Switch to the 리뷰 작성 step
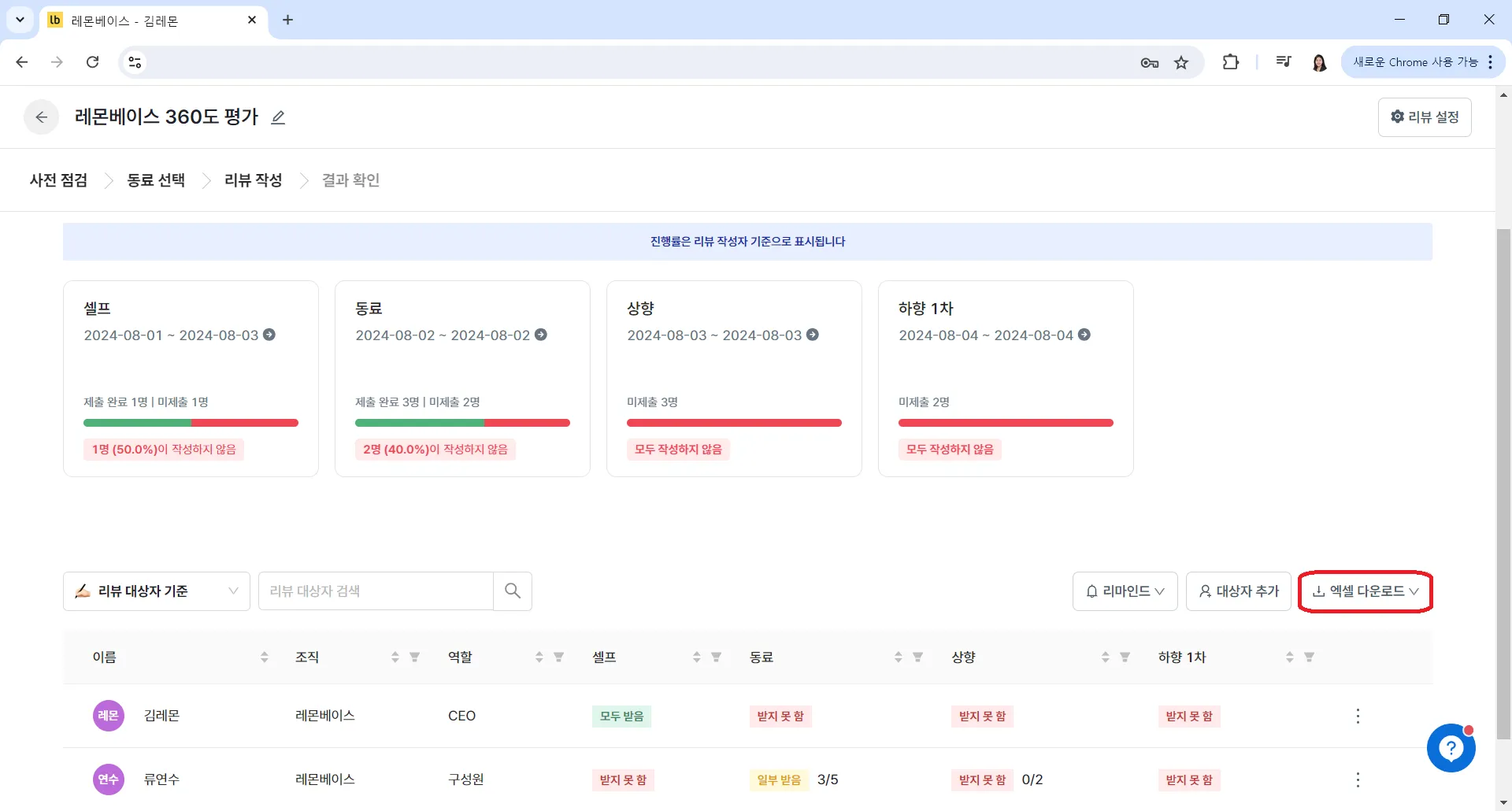The height and width of the screenshot is (811, 1512). tap(253, 180)
